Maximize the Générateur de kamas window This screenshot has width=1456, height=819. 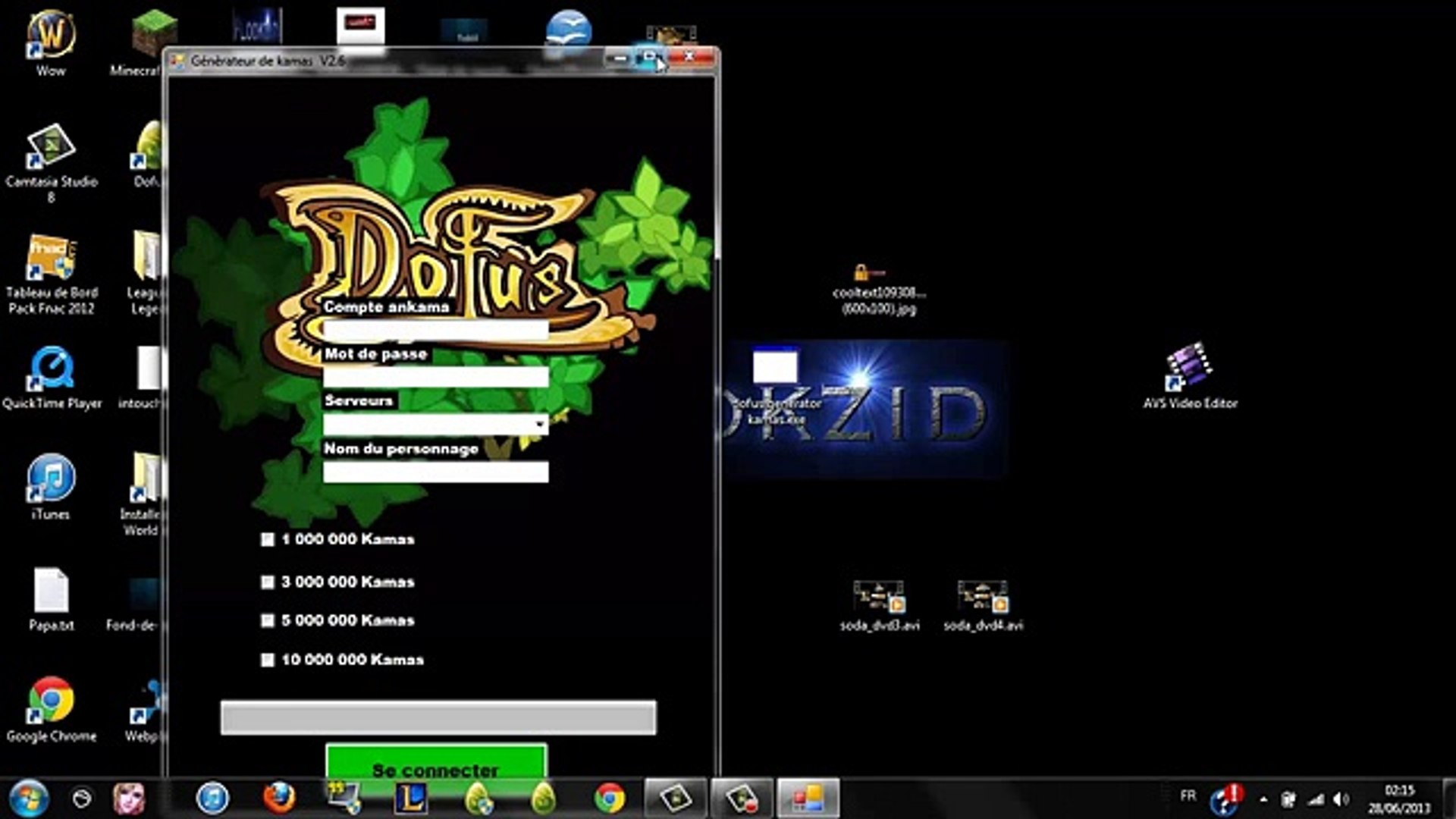[x=650, y=57]
